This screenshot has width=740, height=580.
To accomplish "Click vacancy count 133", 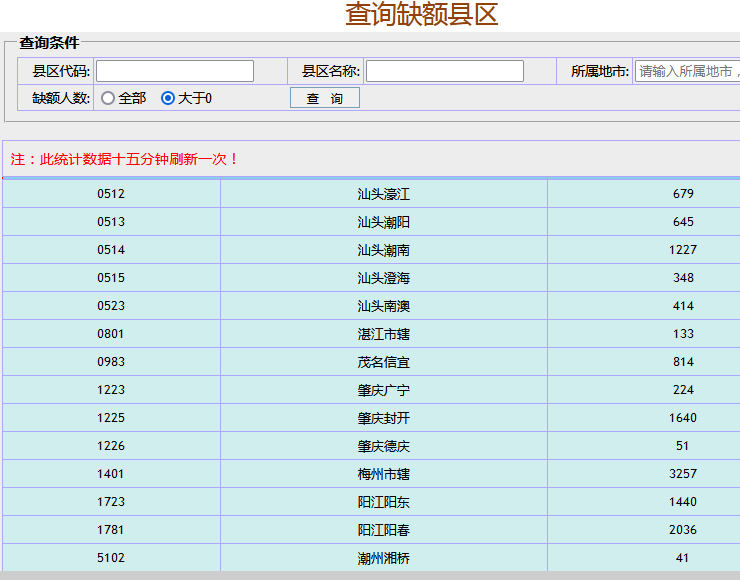I will click(x=683, y=334).
